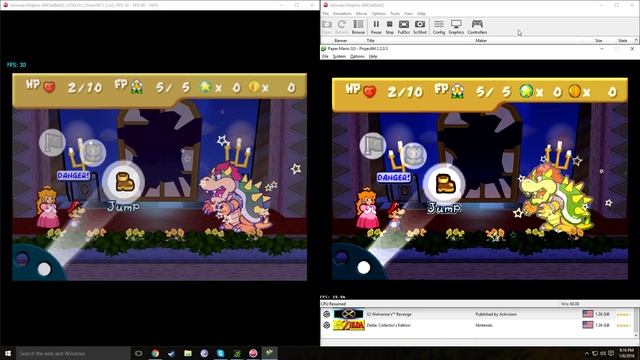This screenshot has width=640, height=360.
Task: Click US flag icon on Wolverine's Revenge row
Action: pos(588,314)
